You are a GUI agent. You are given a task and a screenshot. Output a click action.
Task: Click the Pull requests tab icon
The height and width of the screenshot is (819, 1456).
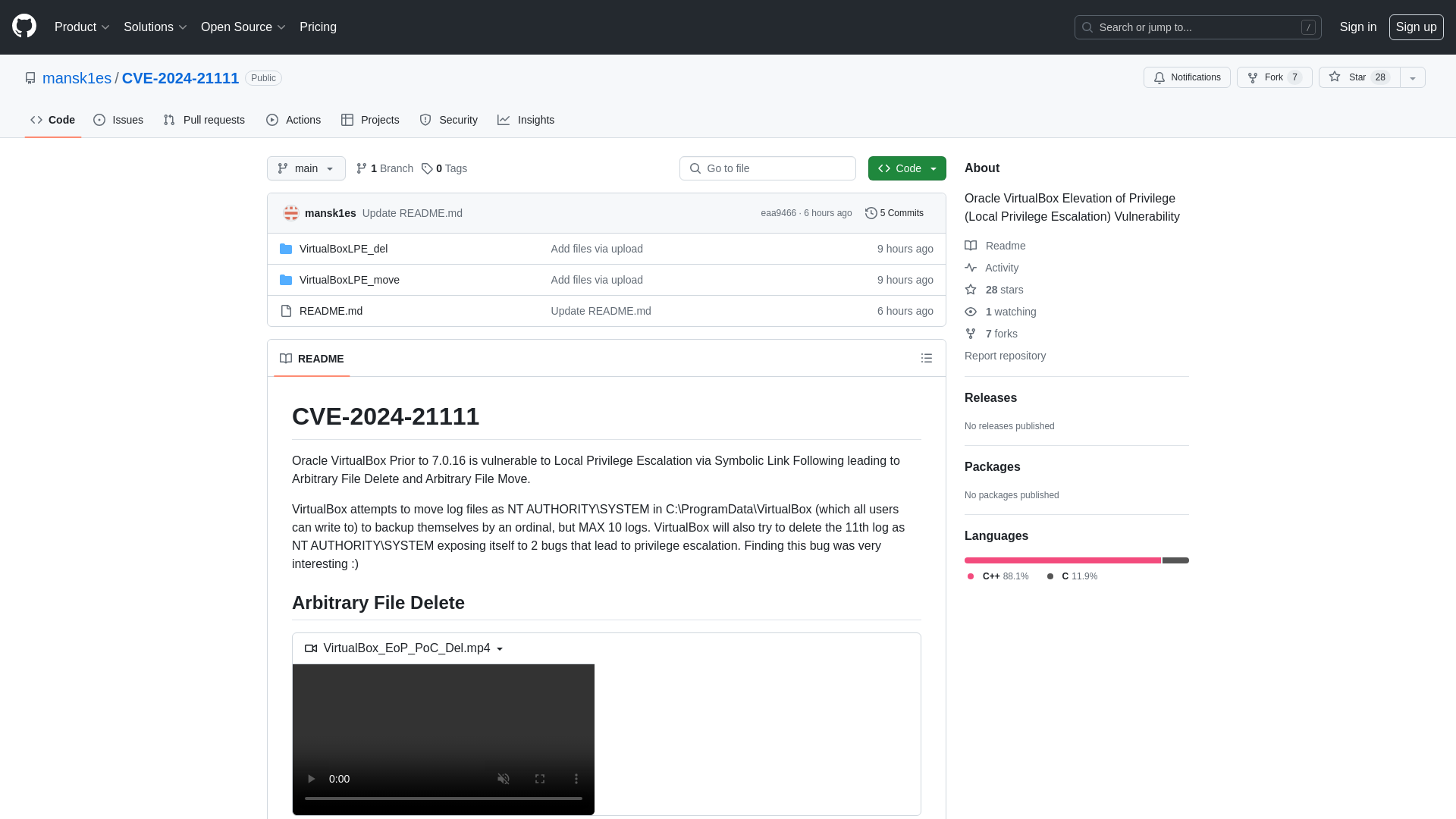coord(168,120)
